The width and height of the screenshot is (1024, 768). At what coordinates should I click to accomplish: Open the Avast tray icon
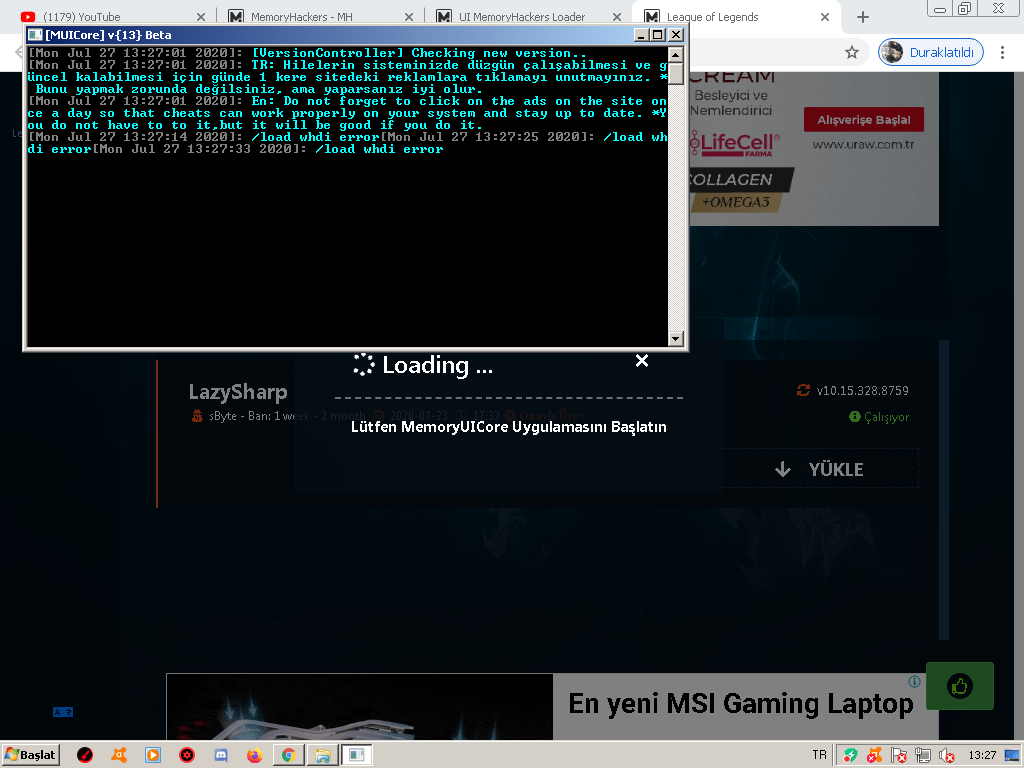coord(874,756)
